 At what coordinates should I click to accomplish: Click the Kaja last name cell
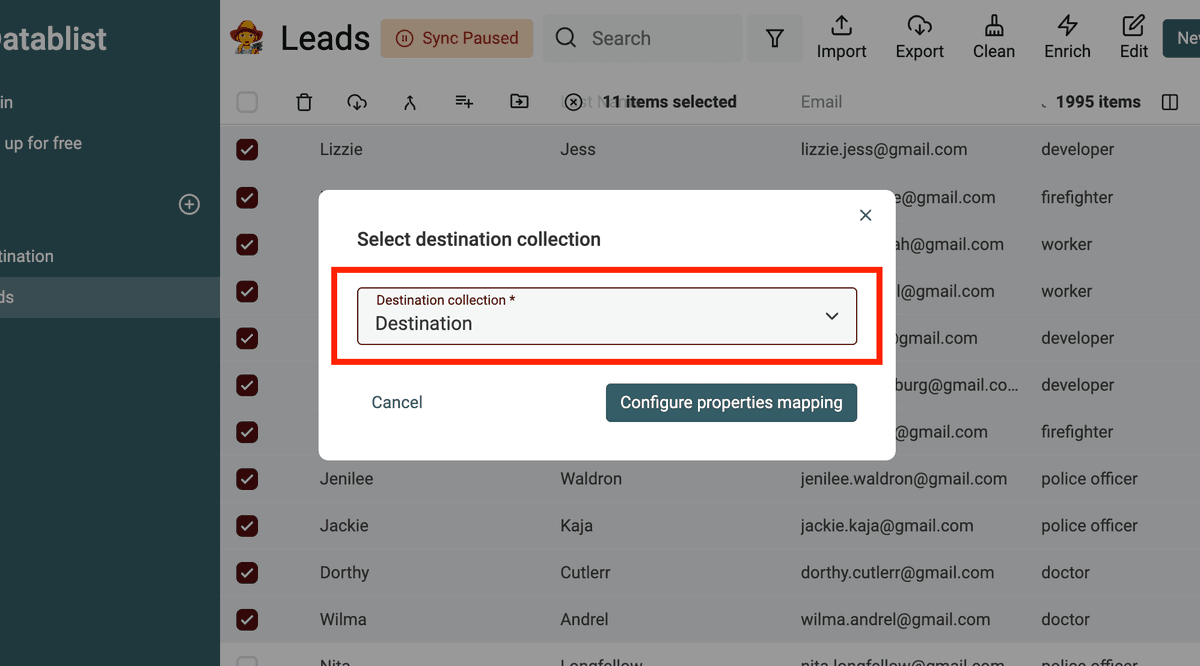tap(576, 525)
